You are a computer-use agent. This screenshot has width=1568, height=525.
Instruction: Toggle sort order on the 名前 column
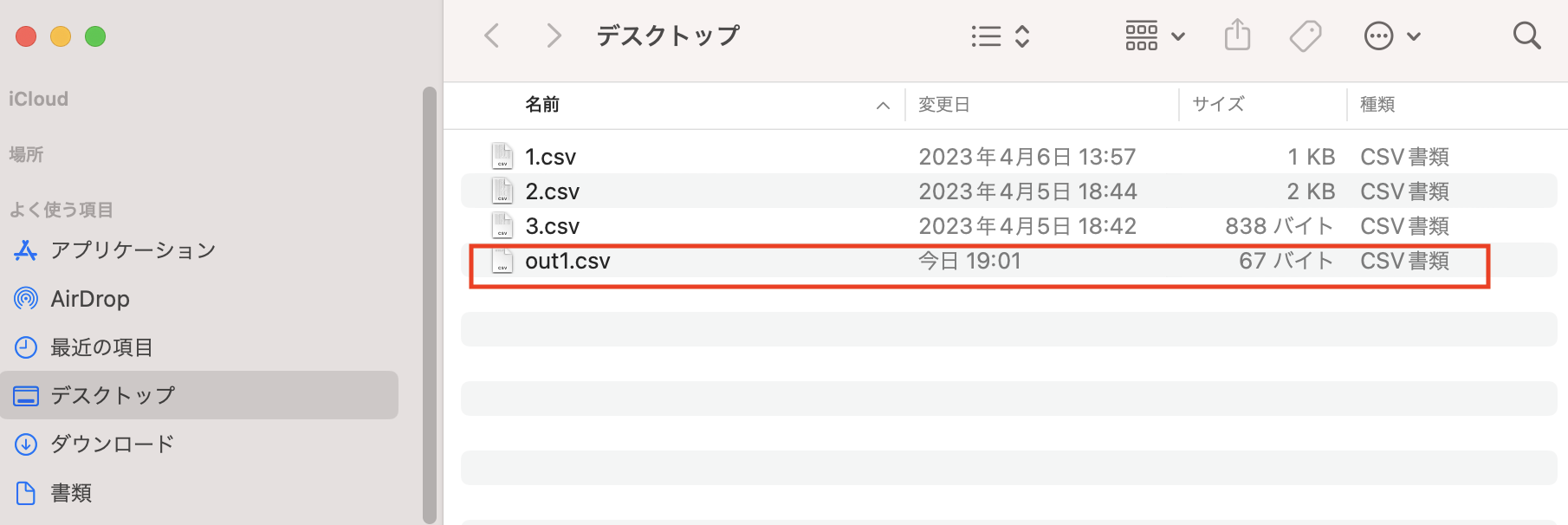[x=541, y=104]
